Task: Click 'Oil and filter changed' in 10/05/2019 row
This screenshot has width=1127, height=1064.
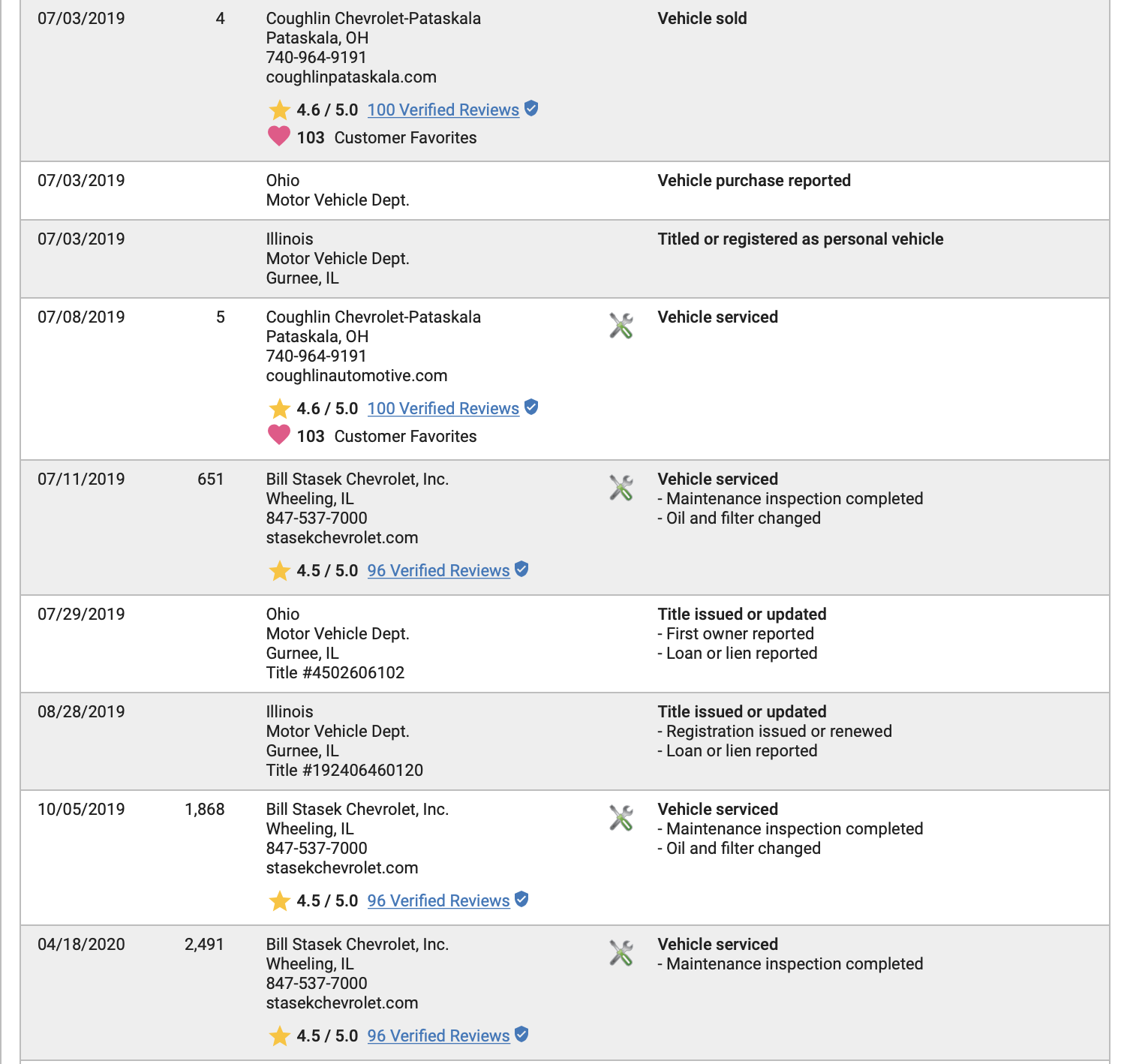Action: 743,849
